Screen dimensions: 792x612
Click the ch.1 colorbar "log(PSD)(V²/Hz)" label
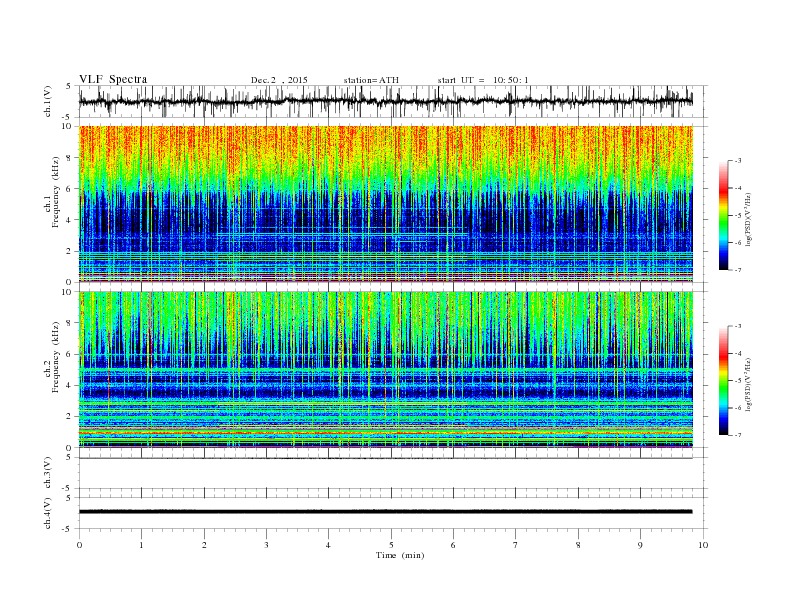coord(748,220)
